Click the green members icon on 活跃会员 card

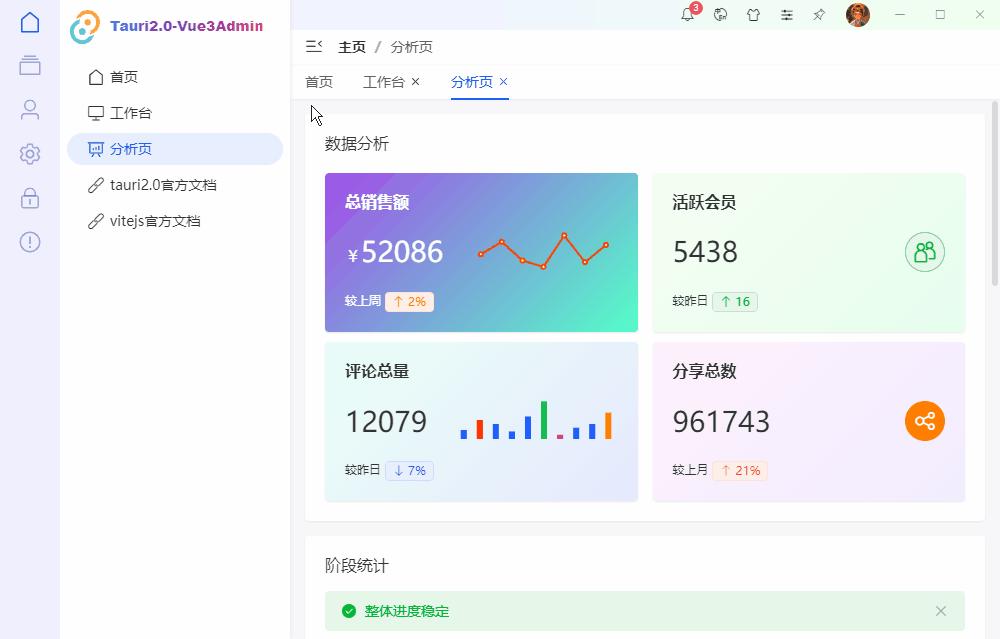924,252
